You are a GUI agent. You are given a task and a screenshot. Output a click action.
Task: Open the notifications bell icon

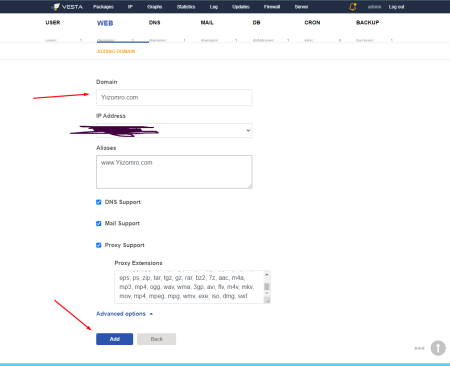tap(353, 7)
